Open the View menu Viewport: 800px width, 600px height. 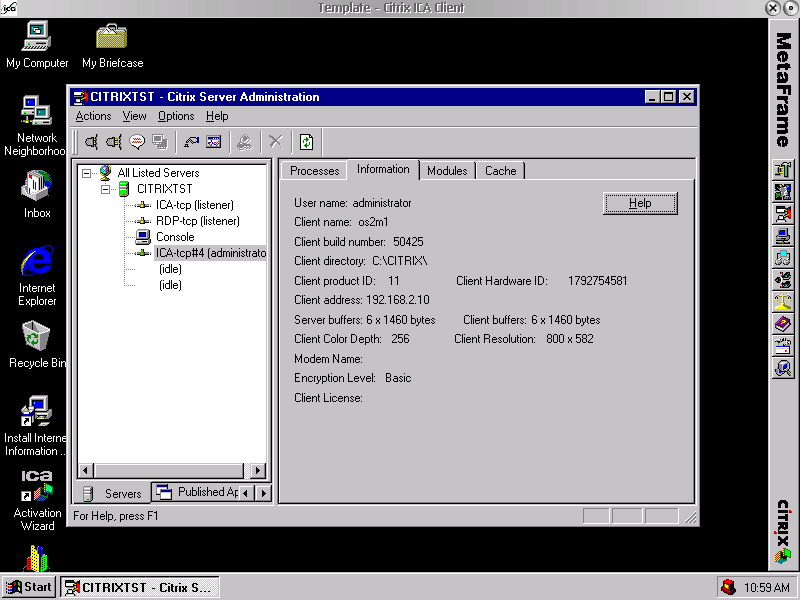(134, 116)
